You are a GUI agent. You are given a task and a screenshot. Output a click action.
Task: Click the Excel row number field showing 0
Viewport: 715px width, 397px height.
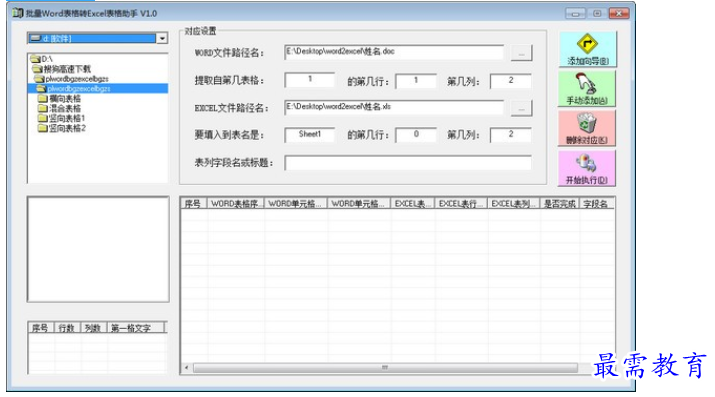[416, 134]
